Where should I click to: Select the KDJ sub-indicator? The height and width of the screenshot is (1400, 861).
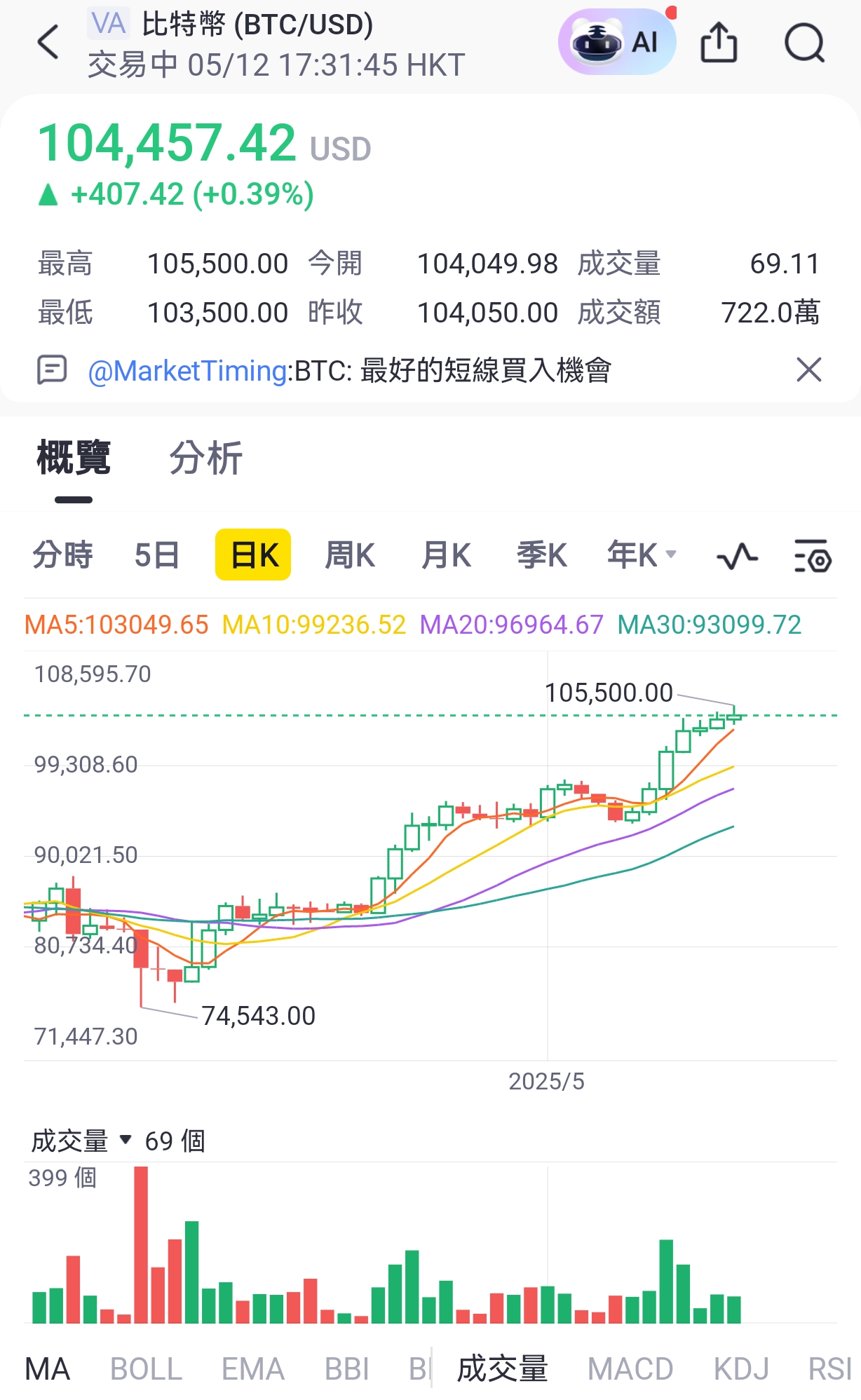tap(741, 1368)
